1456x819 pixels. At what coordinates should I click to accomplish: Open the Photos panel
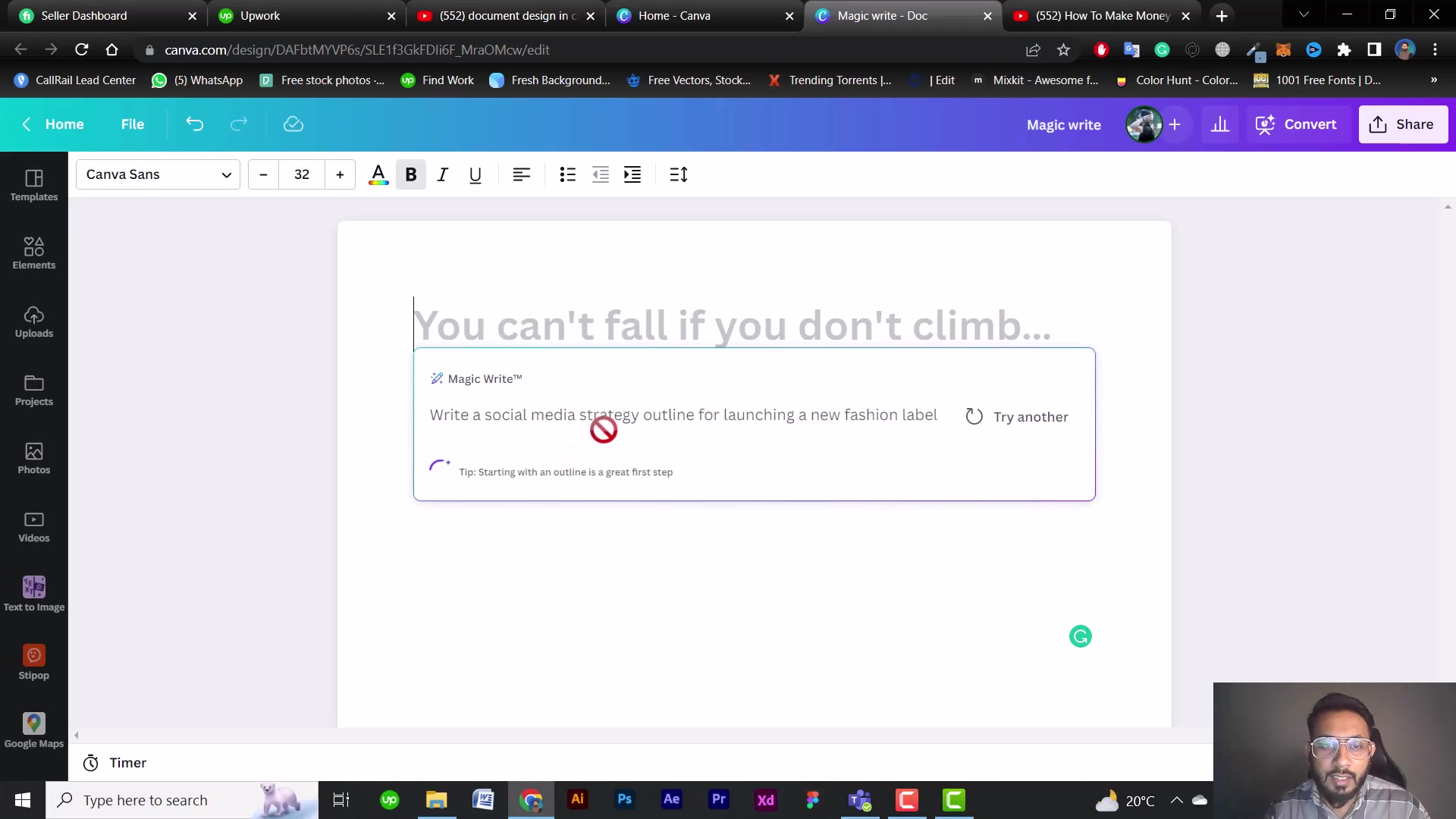[34, 458]
